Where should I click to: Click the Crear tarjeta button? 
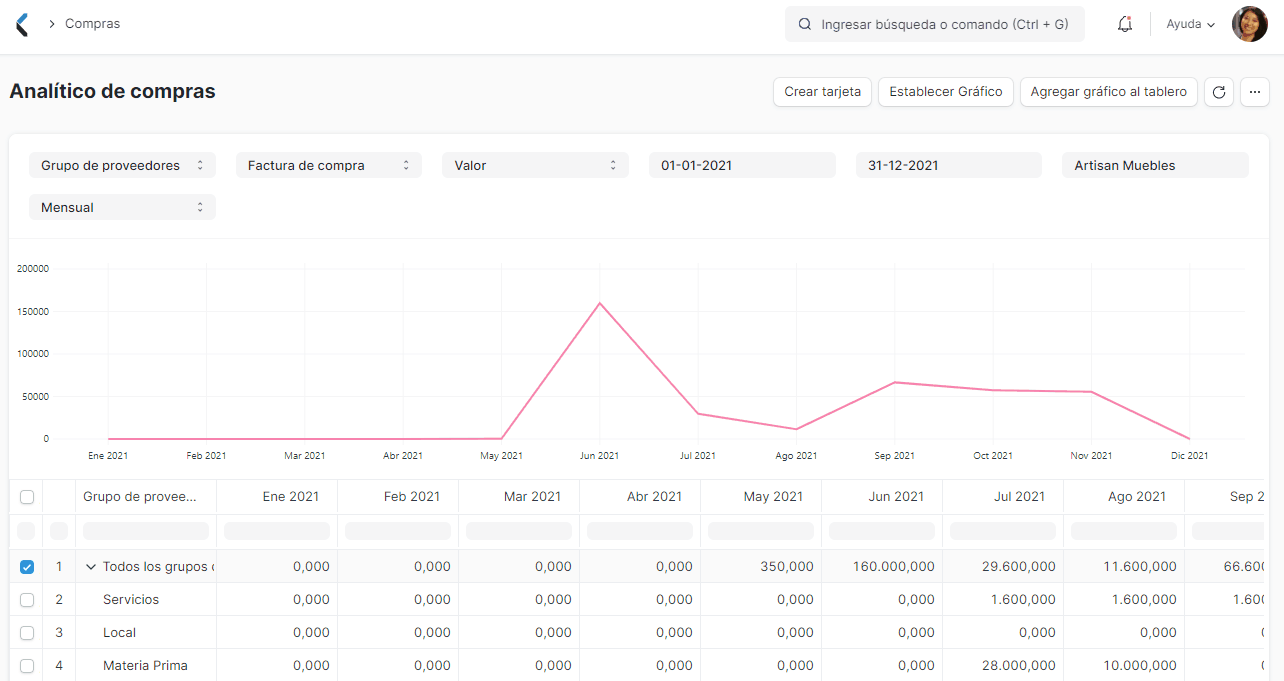(822, 91)
